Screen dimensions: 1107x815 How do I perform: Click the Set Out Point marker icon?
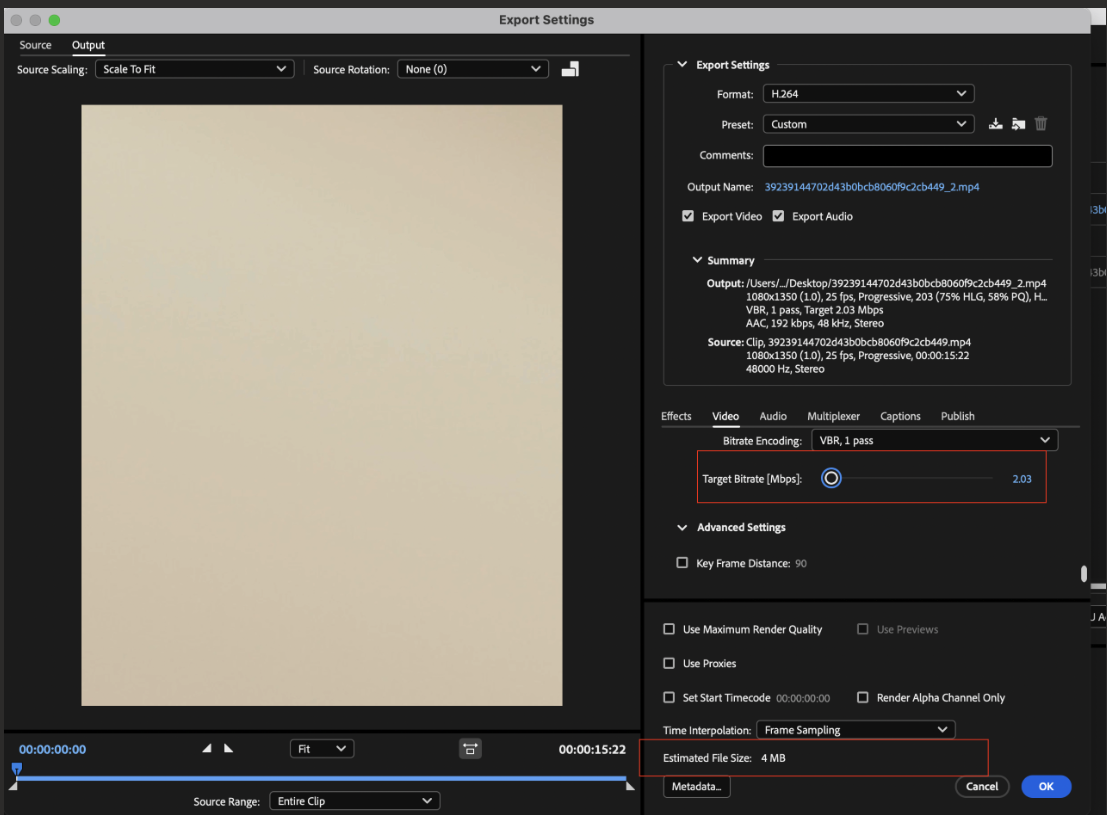[x=228, y=748]
